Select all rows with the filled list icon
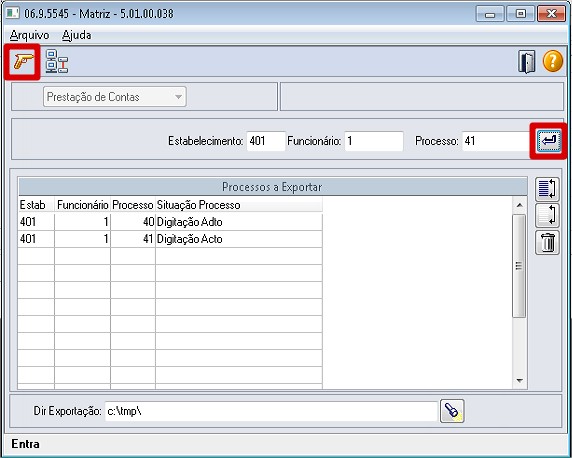The image size is (572, 458). coord(547,189)
